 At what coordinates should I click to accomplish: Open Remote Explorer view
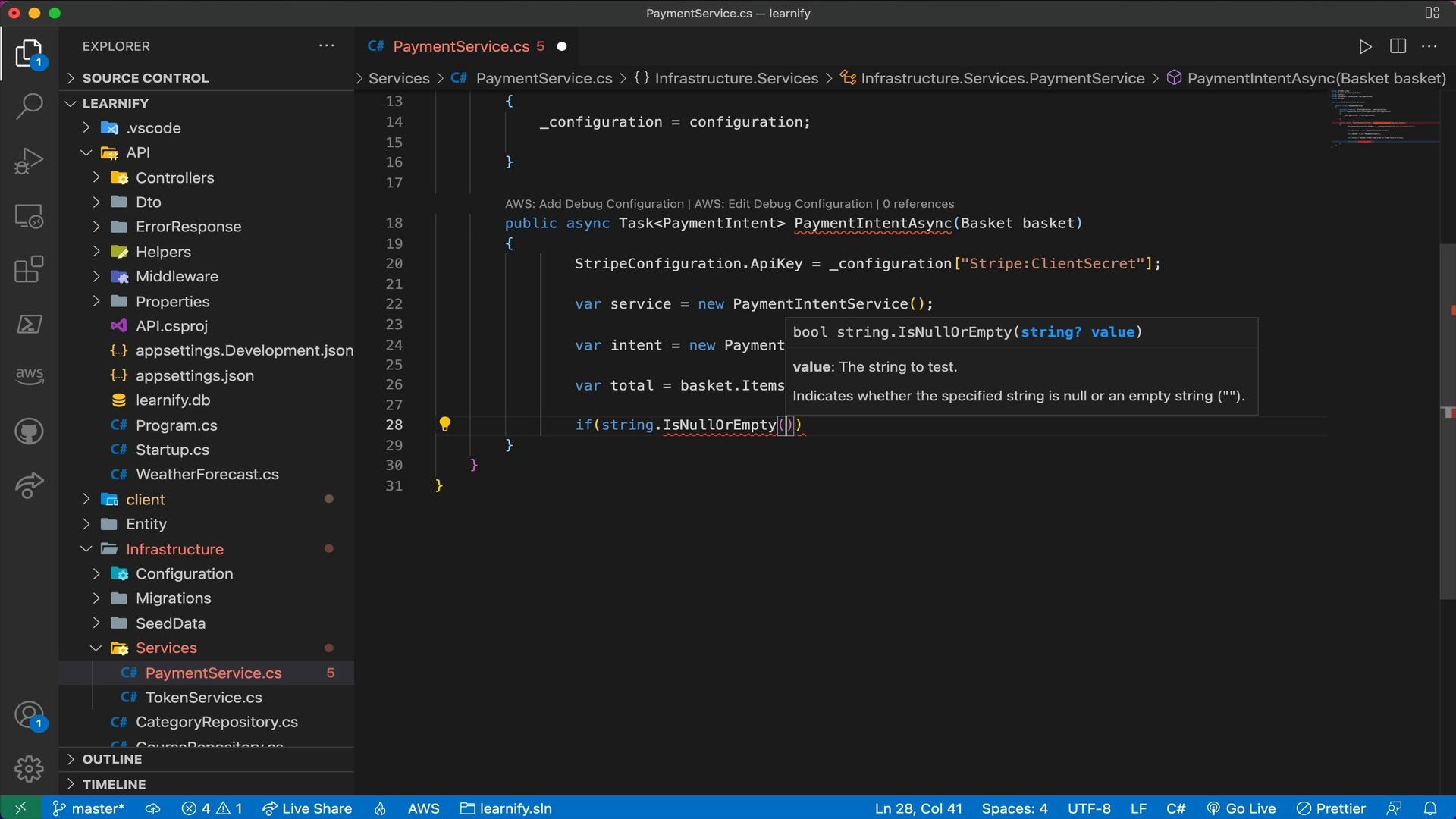(x=29, y=216)
